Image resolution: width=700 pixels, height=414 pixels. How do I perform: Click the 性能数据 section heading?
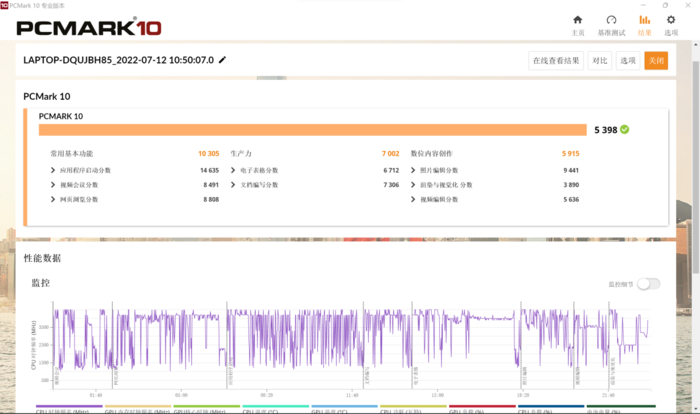42,258
